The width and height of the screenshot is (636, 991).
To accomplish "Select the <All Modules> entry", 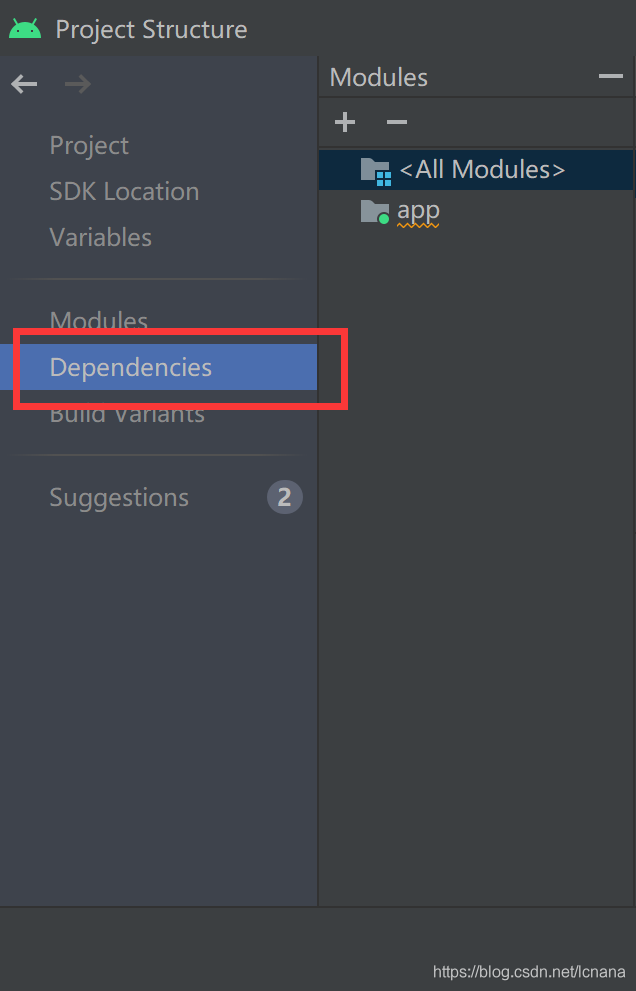I will [x=476, y=169].
